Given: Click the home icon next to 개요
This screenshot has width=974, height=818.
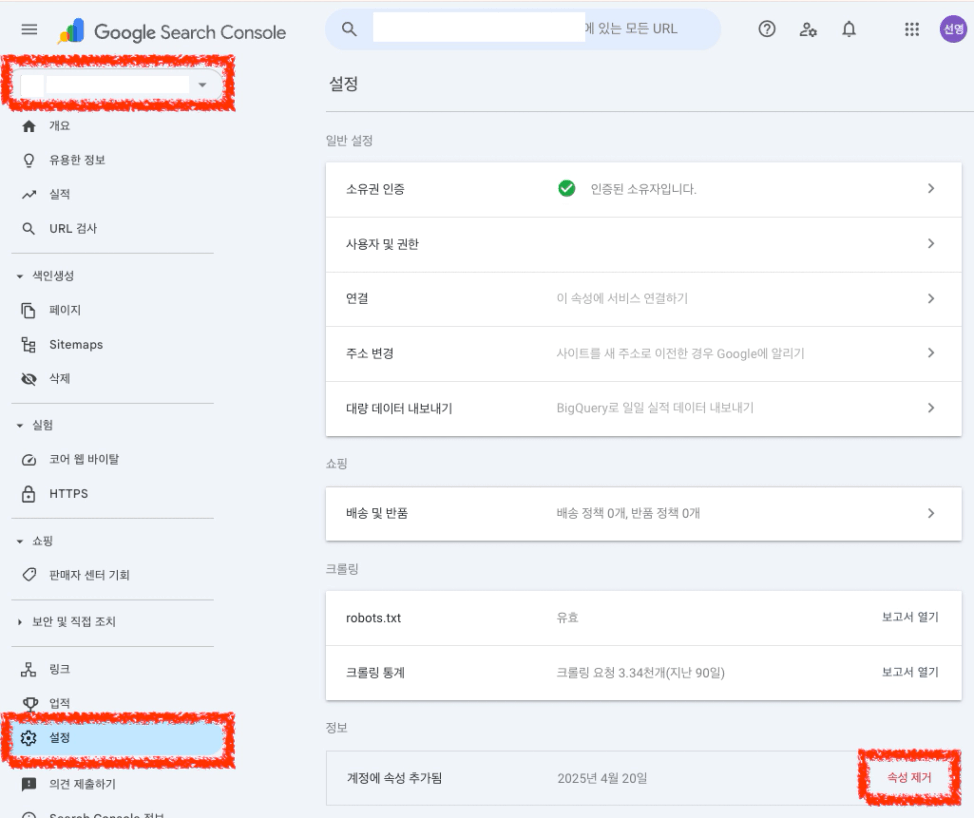Looking at the screenshot, I should 29,126.
